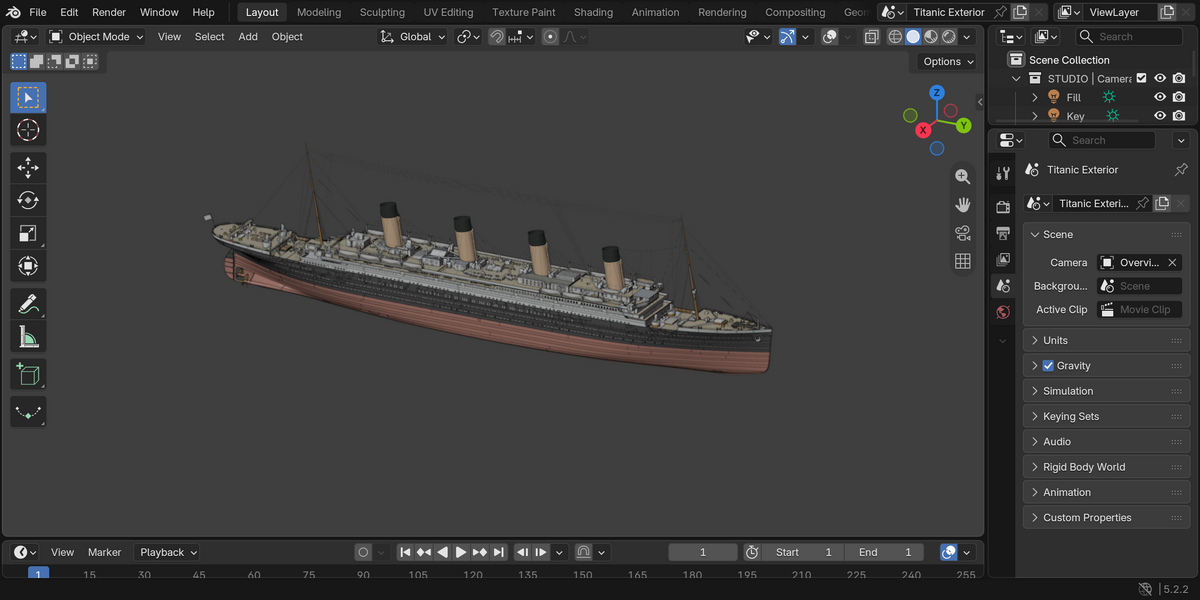
Task: Open the Object Mode dropdown
Action: click(96, 36)
